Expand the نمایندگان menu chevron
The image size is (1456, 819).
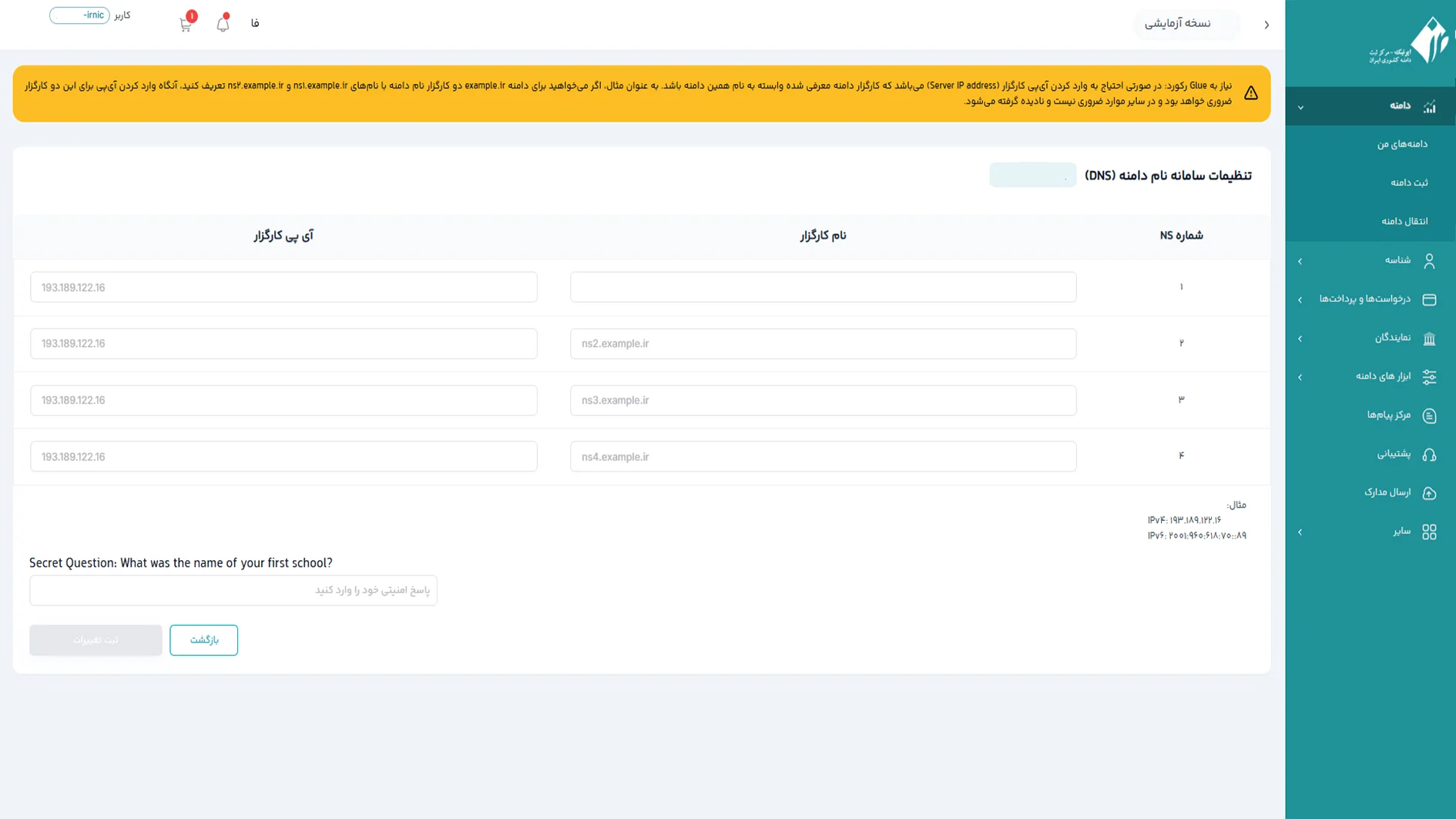coord(1300,338)
